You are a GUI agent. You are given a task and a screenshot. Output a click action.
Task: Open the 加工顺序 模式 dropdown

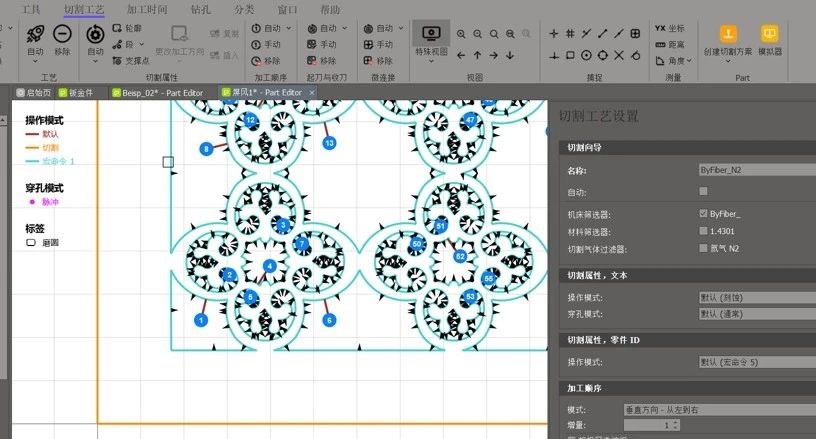click(757, 410)
